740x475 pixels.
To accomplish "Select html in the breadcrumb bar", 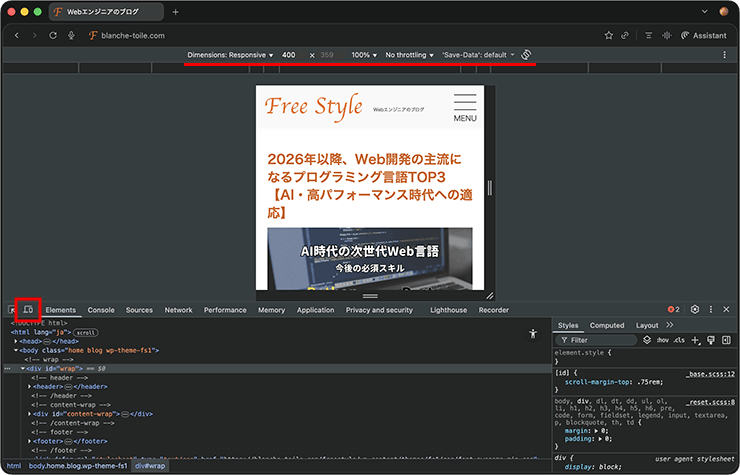I will point(14,466).
